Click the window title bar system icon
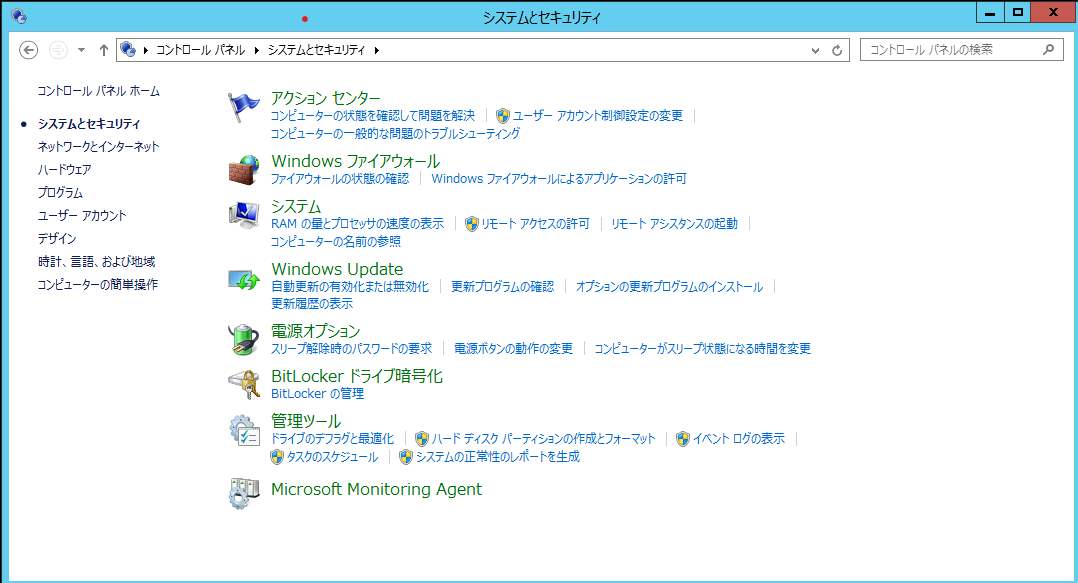1078x583 pixels. [19, 15]
